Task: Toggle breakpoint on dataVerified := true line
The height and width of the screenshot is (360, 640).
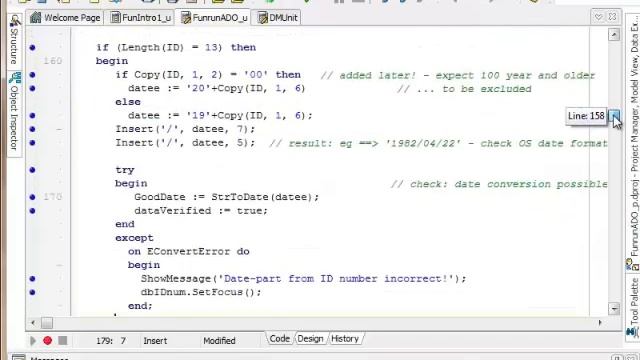Action: 33,211
